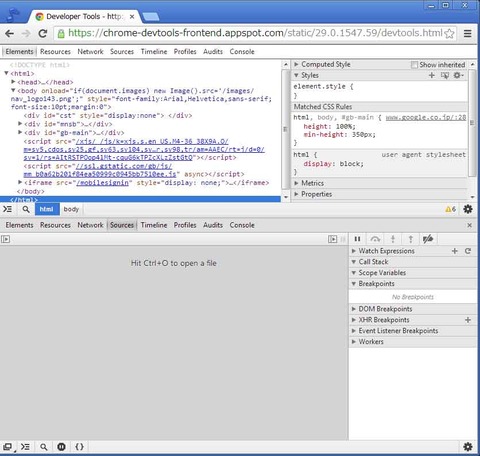480x456 pixels.
Task: Toggle element state icon in Styles header
Action: [445, 75]
